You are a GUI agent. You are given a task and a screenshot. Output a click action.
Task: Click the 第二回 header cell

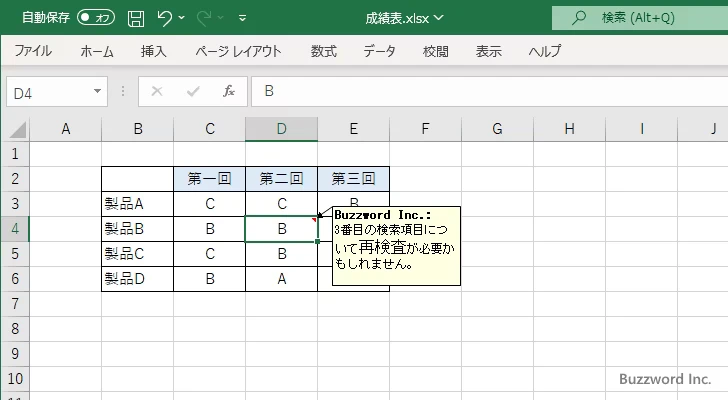tap(281, 179)
